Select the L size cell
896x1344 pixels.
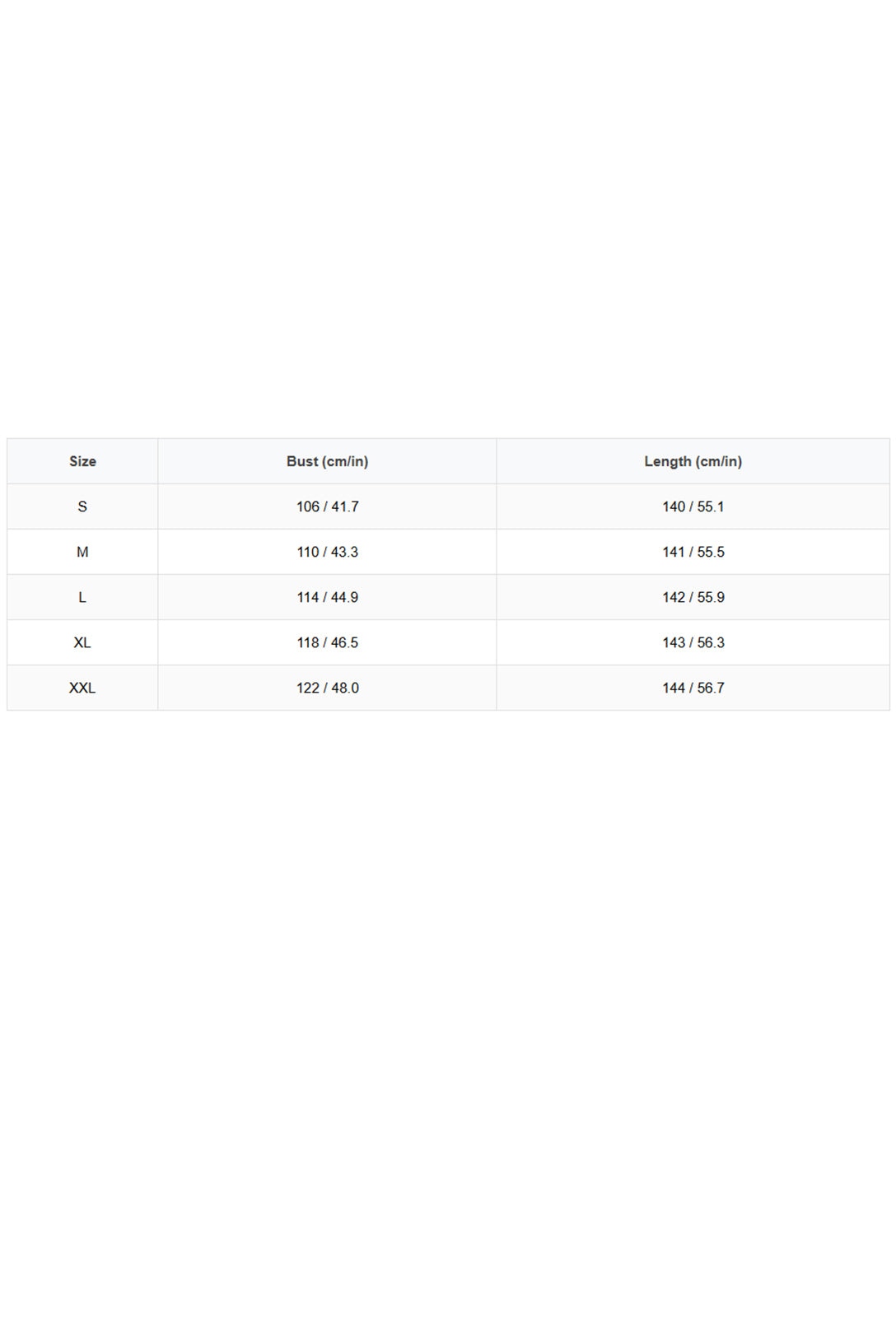pos(82,597)
